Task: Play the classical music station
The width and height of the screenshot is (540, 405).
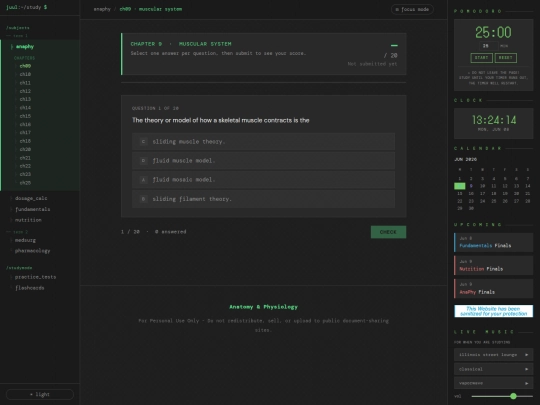Action: pyautogui.click(x=493, y=369)
